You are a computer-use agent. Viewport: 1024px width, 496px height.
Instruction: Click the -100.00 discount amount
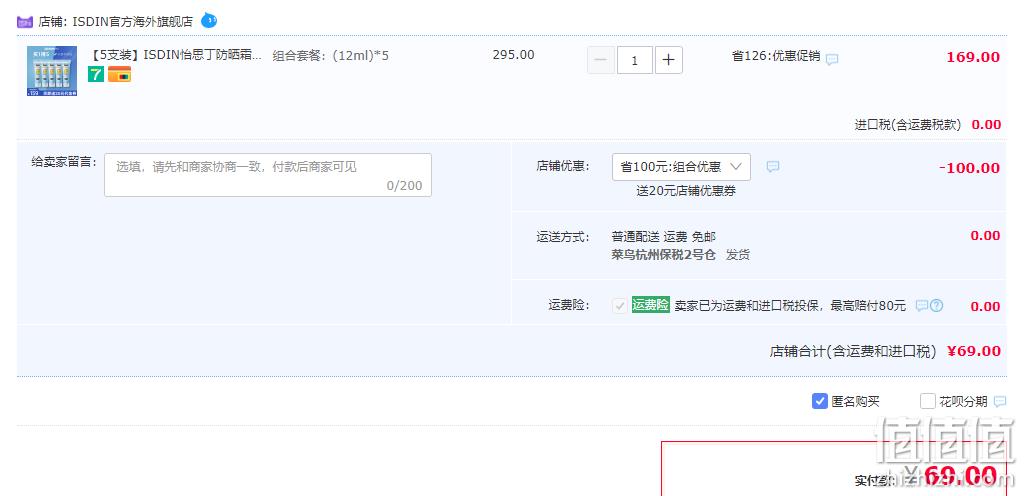tap(969, 168)
